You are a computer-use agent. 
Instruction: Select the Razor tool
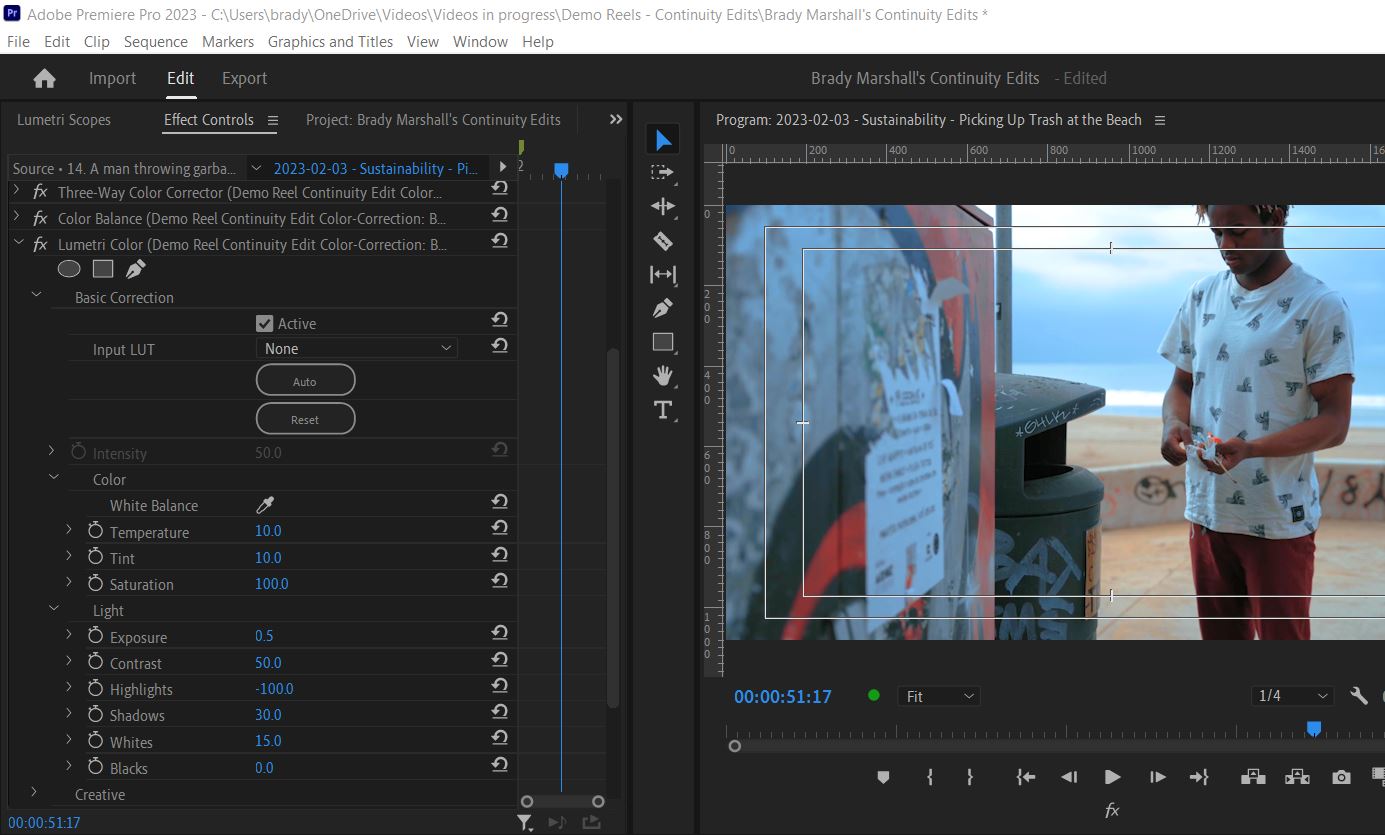click(x=662, y=240)
